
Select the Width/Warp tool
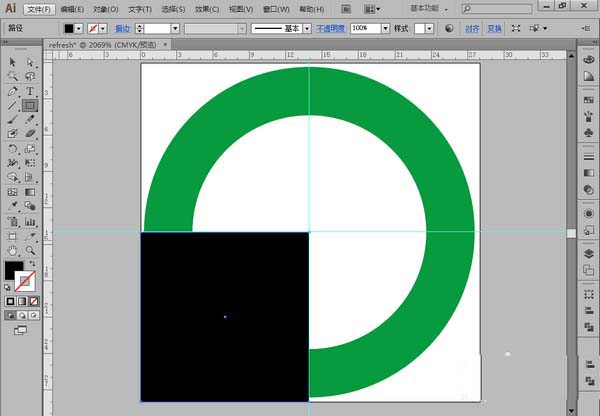12,163
